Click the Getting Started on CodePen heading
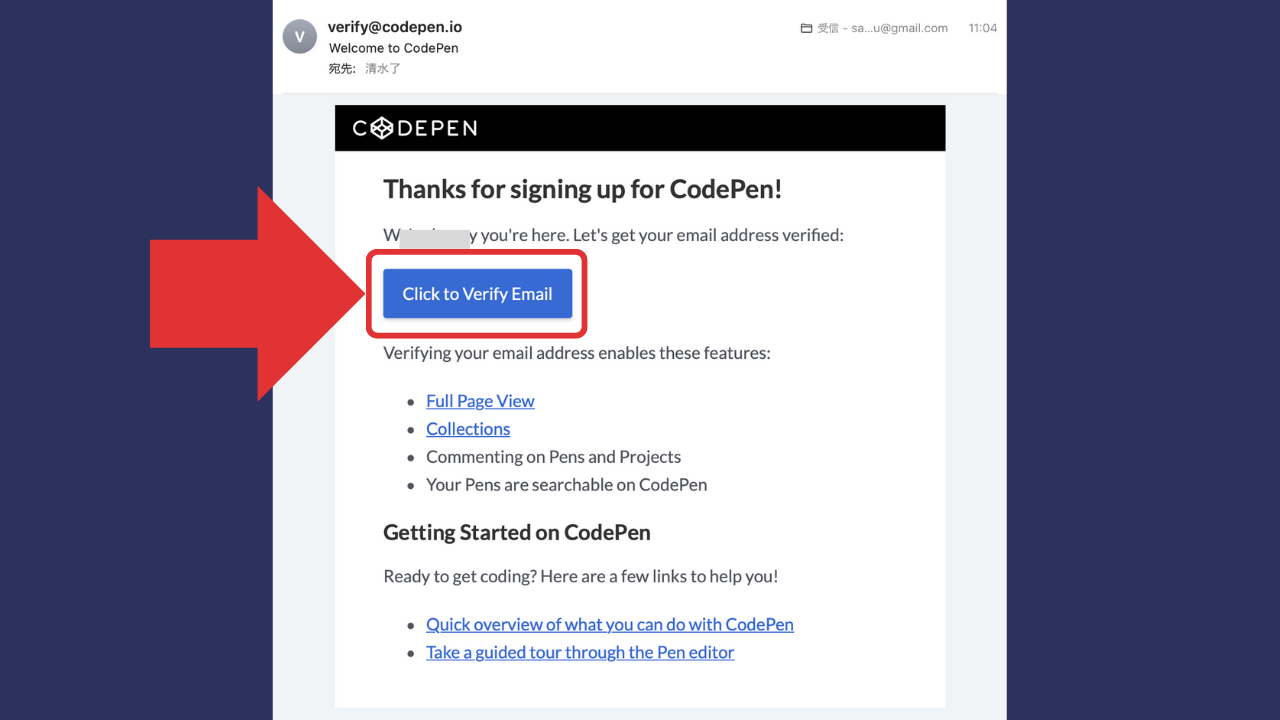The width and height of the screenshot is (1280, 720). [516, 532]
